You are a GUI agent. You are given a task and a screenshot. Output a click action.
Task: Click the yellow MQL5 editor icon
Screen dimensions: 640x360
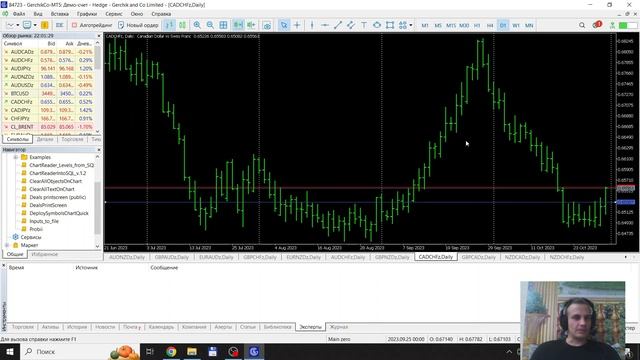click(x=44, y=25)
